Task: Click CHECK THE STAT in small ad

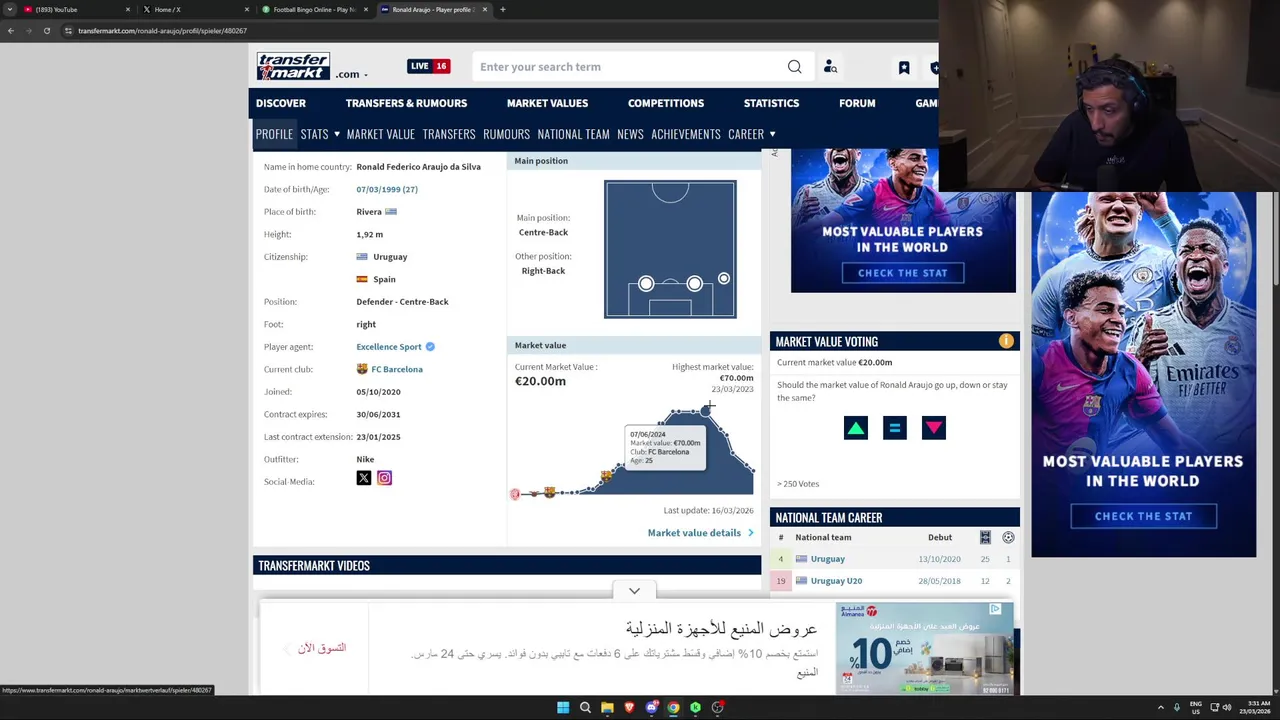Action: click(x=903, y=273)
